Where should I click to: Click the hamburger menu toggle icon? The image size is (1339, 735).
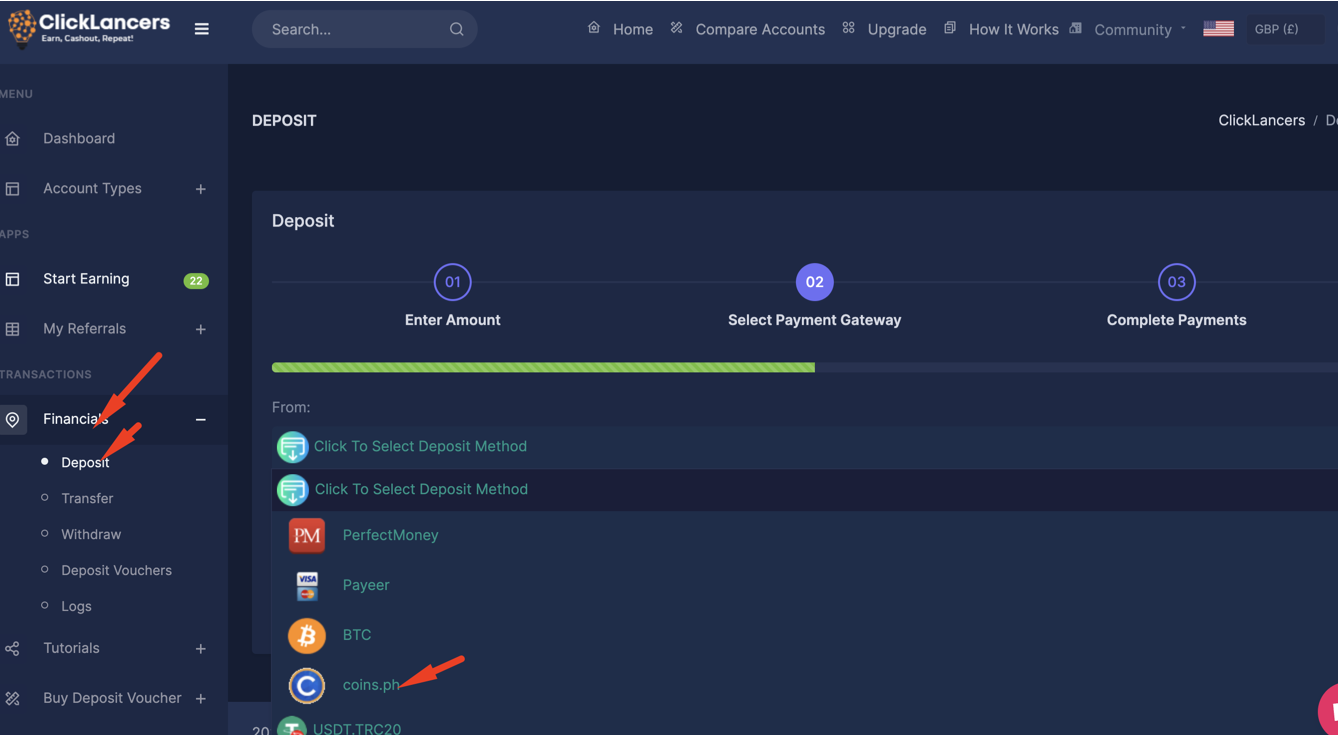pos(202,29)
